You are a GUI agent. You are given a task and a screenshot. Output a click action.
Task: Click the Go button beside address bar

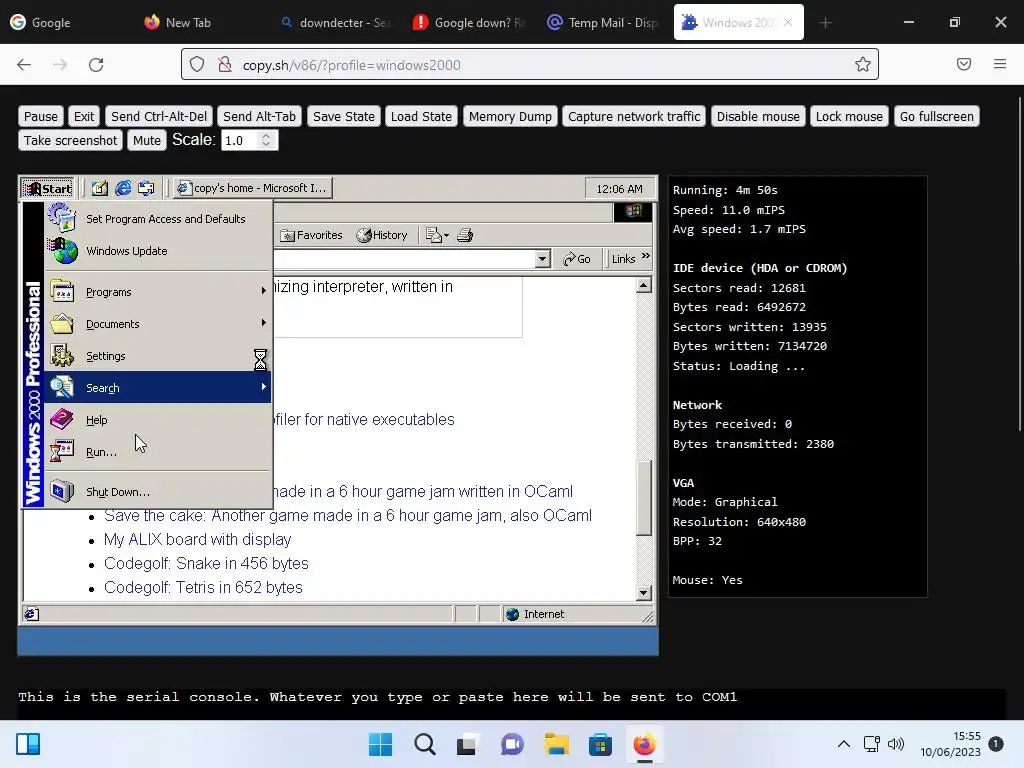coord(577,259)
